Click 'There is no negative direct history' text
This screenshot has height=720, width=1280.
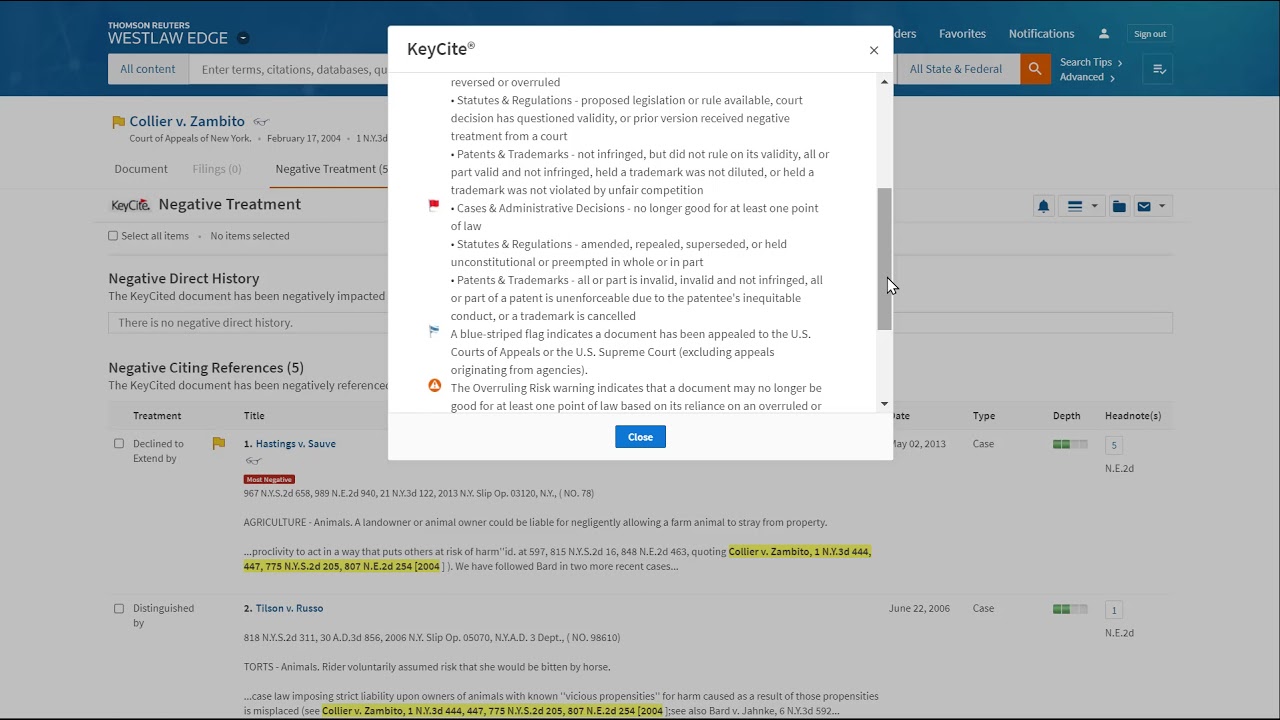(x=205, y=323)
